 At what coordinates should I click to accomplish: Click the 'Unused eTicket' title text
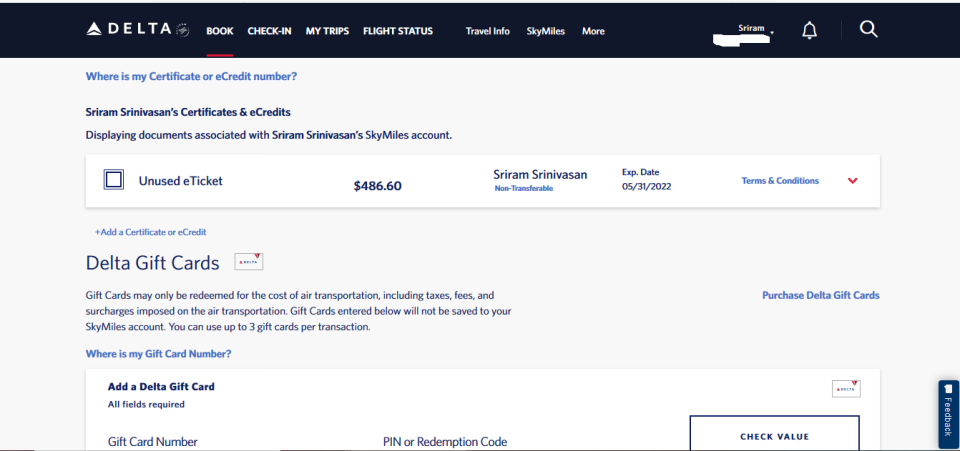pos(181,181)
